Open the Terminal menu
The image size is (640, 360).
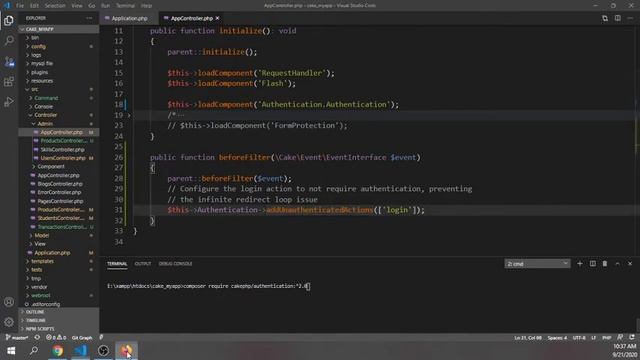(125, 6)
